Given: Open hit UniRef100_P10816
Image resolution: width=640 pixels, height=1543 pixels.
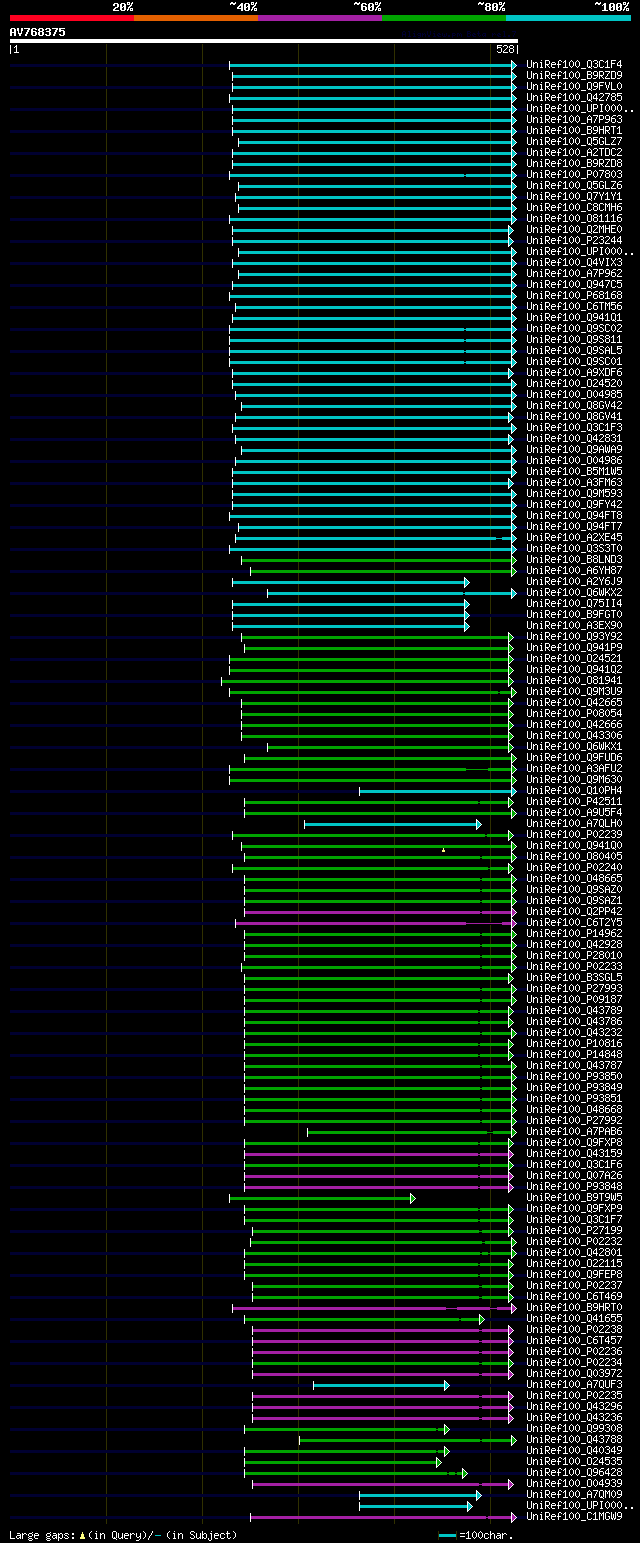Looking at the screenshot, I should (574, 1043).
